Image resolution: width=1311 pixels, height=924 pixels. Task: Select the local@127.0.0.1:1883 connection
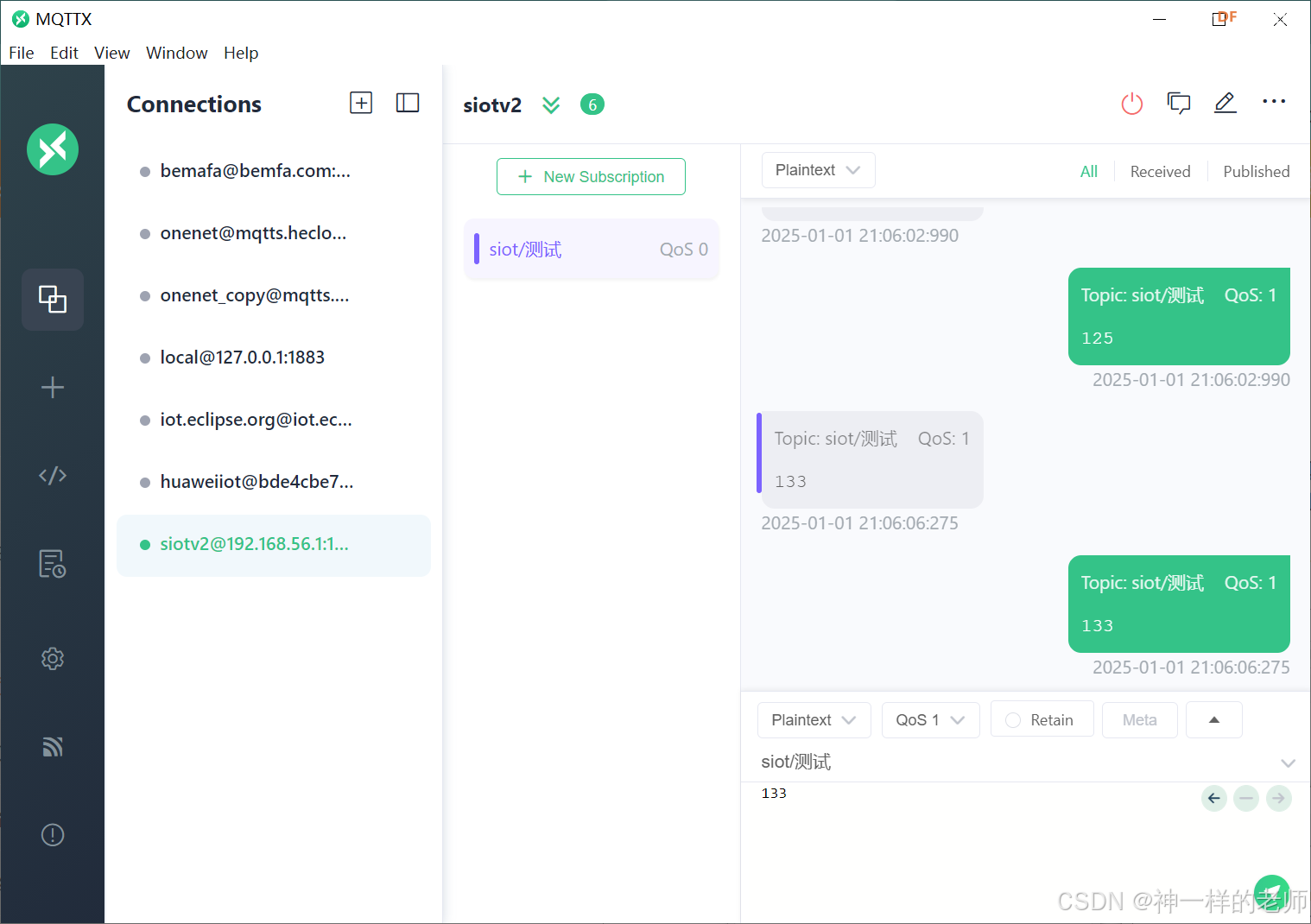pos(274,358)
